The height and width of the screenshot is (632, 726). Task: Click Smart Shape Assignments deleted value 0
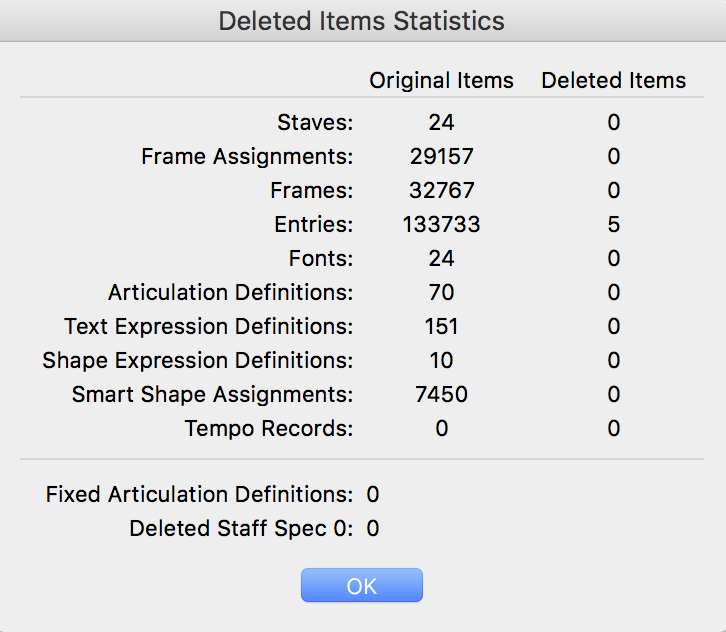614,394
